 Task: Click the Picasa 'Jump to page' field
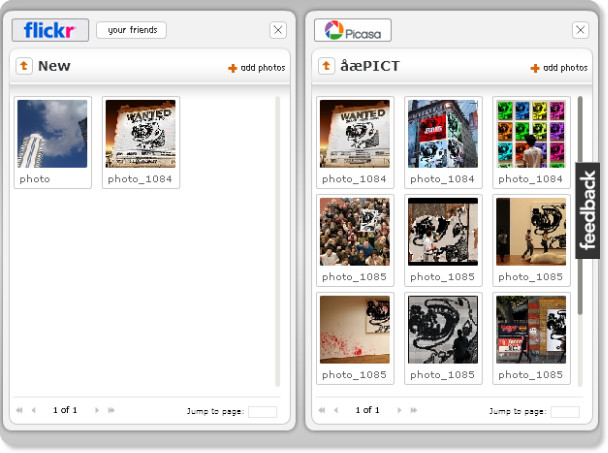tap(565, 412)
